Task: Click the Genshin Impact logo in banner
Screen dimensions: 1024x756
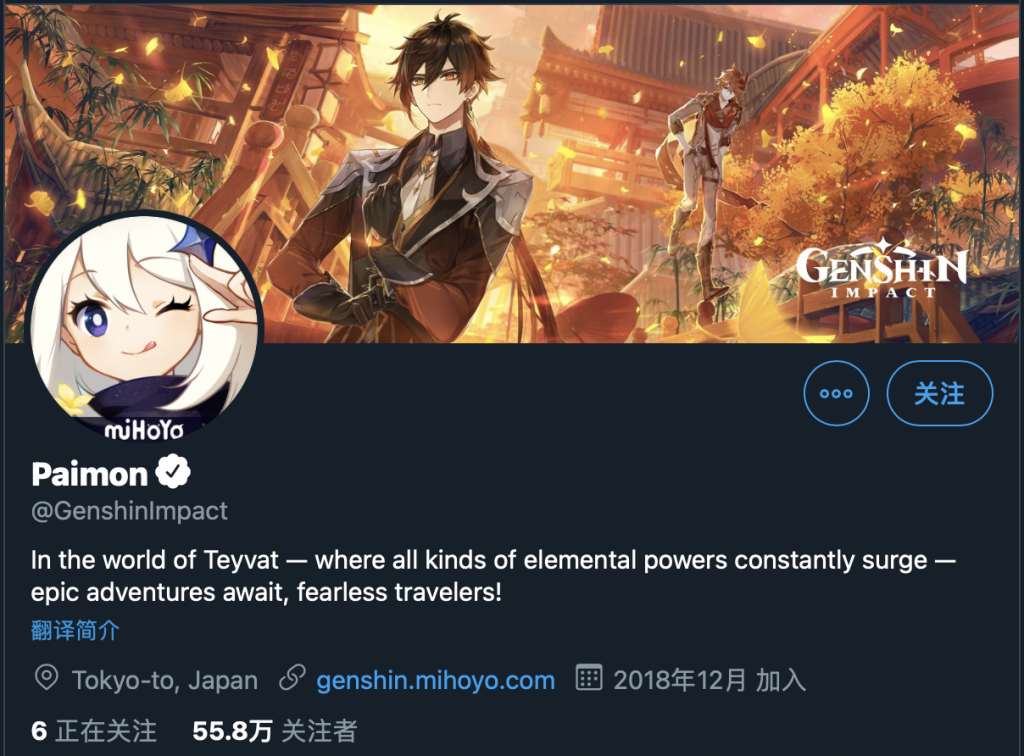Action: pos(882,268)
